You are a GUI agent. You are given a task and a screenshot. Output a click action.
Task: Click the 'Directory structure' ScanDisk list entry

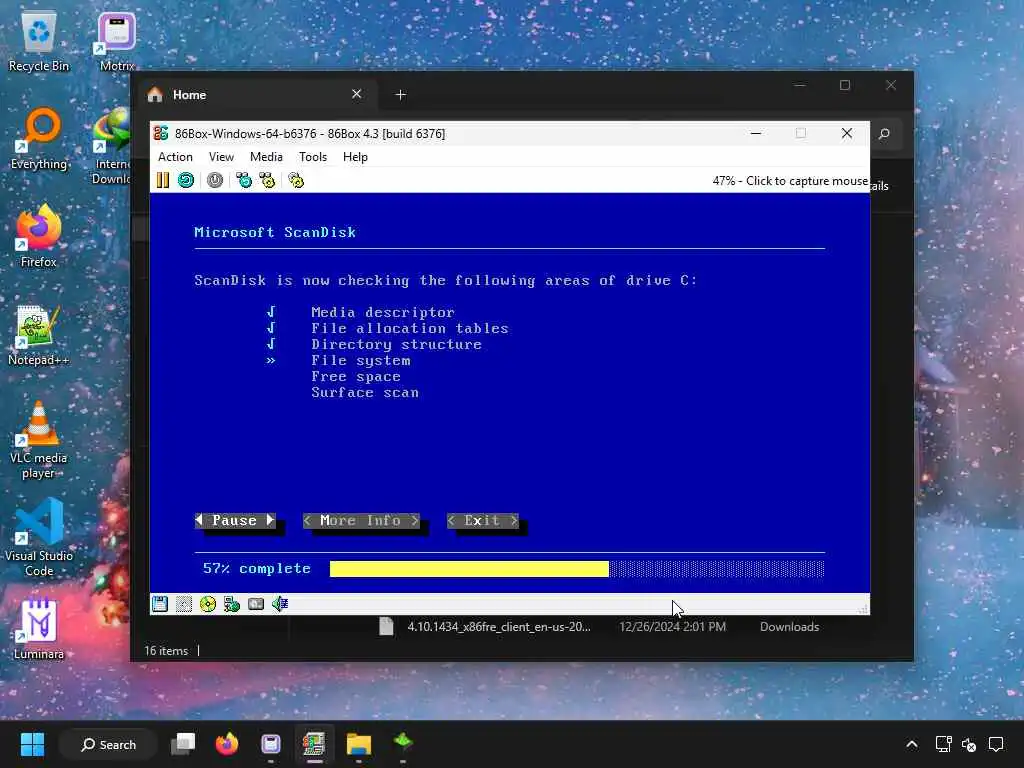tap(396, 344)
